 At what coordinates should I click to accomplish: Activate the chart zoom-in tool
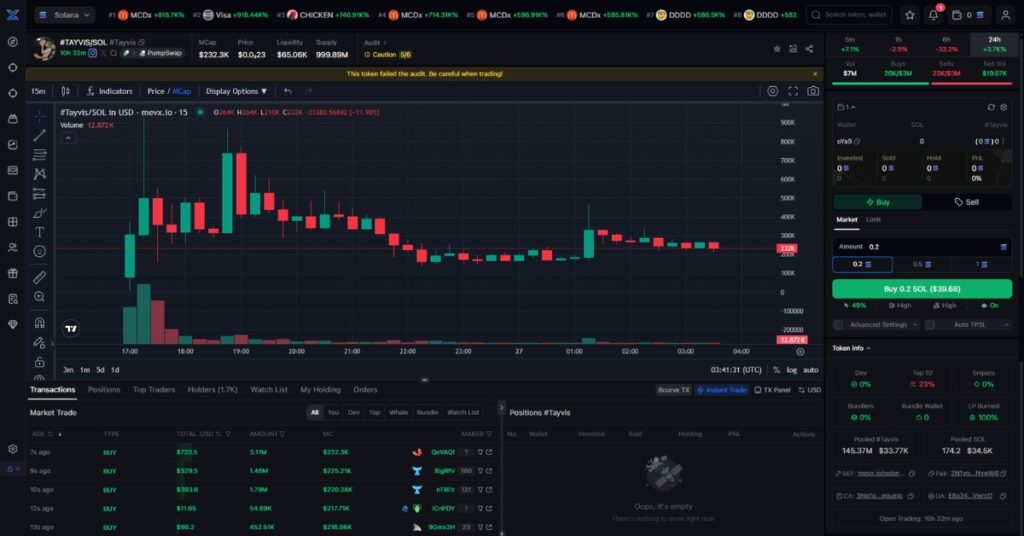point(39,297)
